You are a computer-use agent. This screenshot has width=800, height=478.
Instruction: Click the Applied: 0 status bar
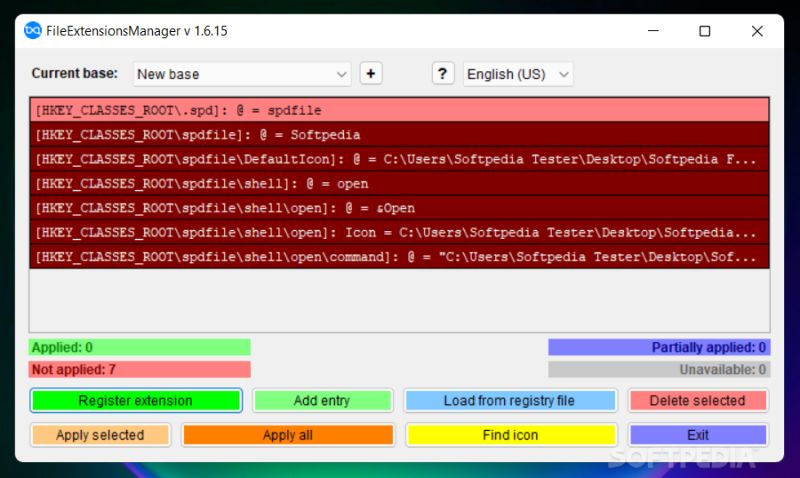pos(139,347)
